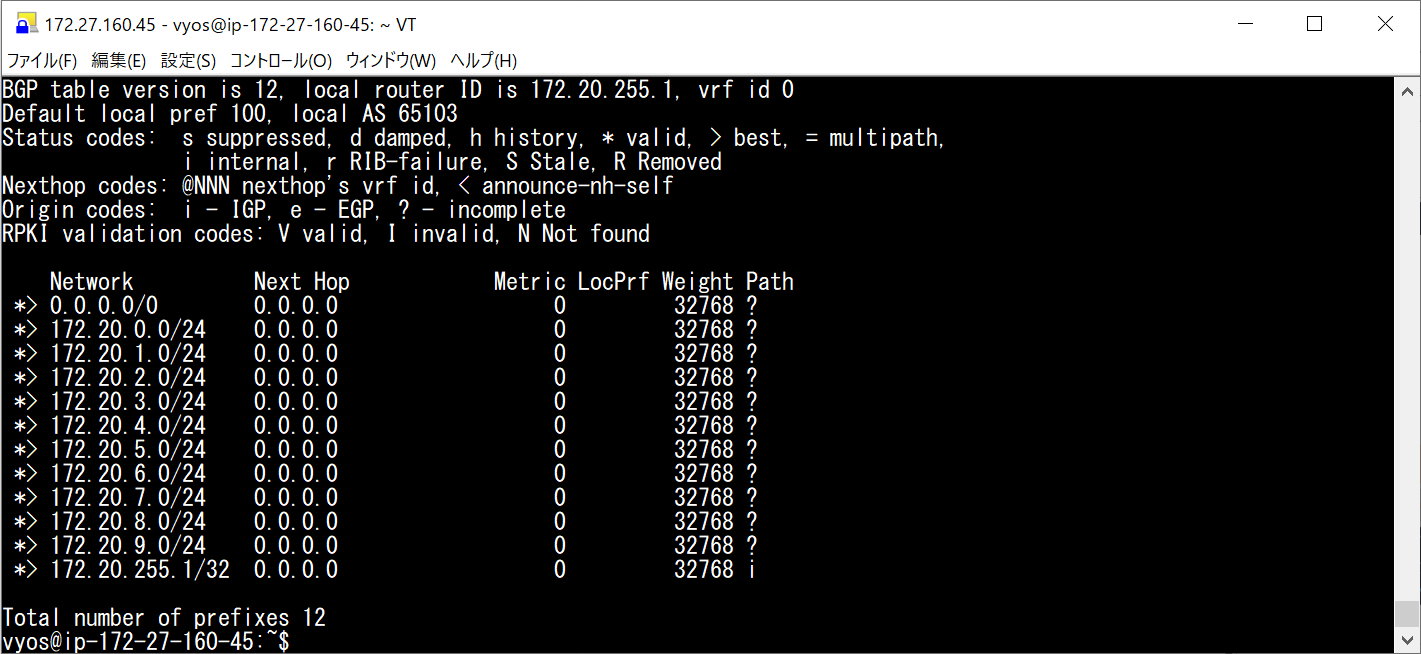Image resolution: width=1421 pixels, height=654 pixels.
Task: Close the terminal window
Action: [1385, 24]
